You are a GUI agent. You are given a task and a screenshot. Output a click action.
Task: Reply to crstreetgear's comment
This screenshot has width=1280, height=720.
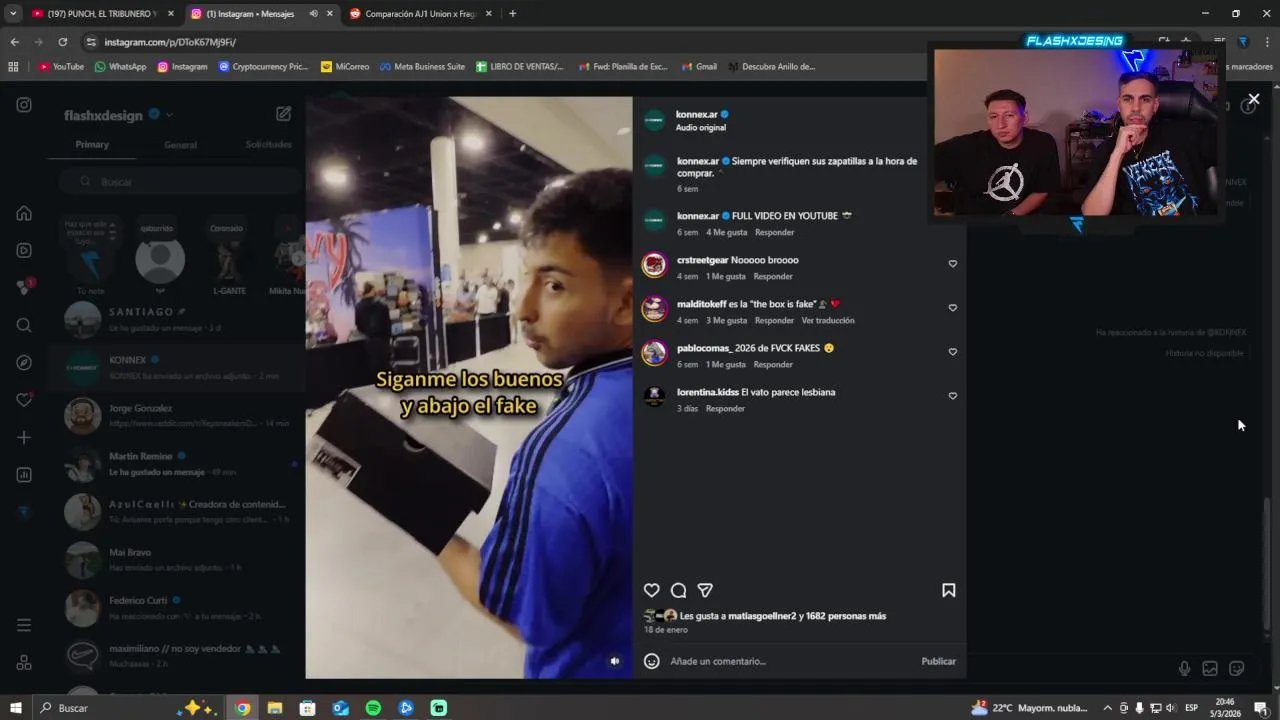point(773,276)
